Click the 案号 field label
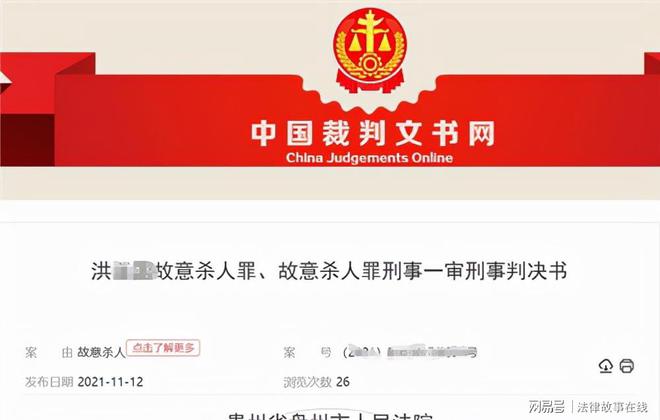Viewport: 660px width, 420px height. coord(307,352)
